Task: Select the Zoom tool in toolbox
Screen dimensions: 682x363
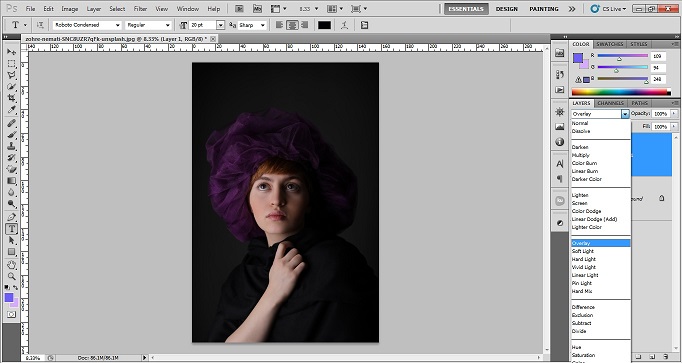Action: (11, 276)
